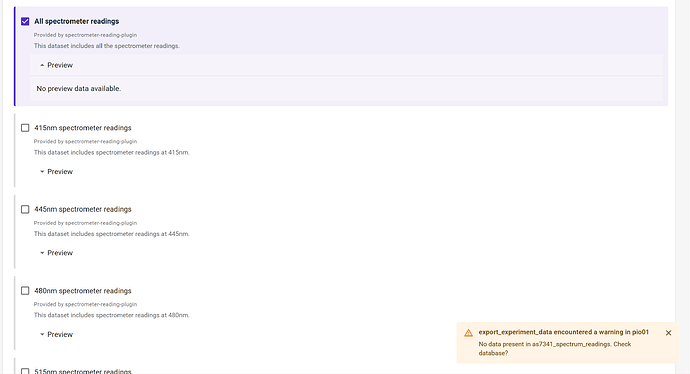
Task: Click the dropdown arrow beside 445nm Preview
Action: 42,253
